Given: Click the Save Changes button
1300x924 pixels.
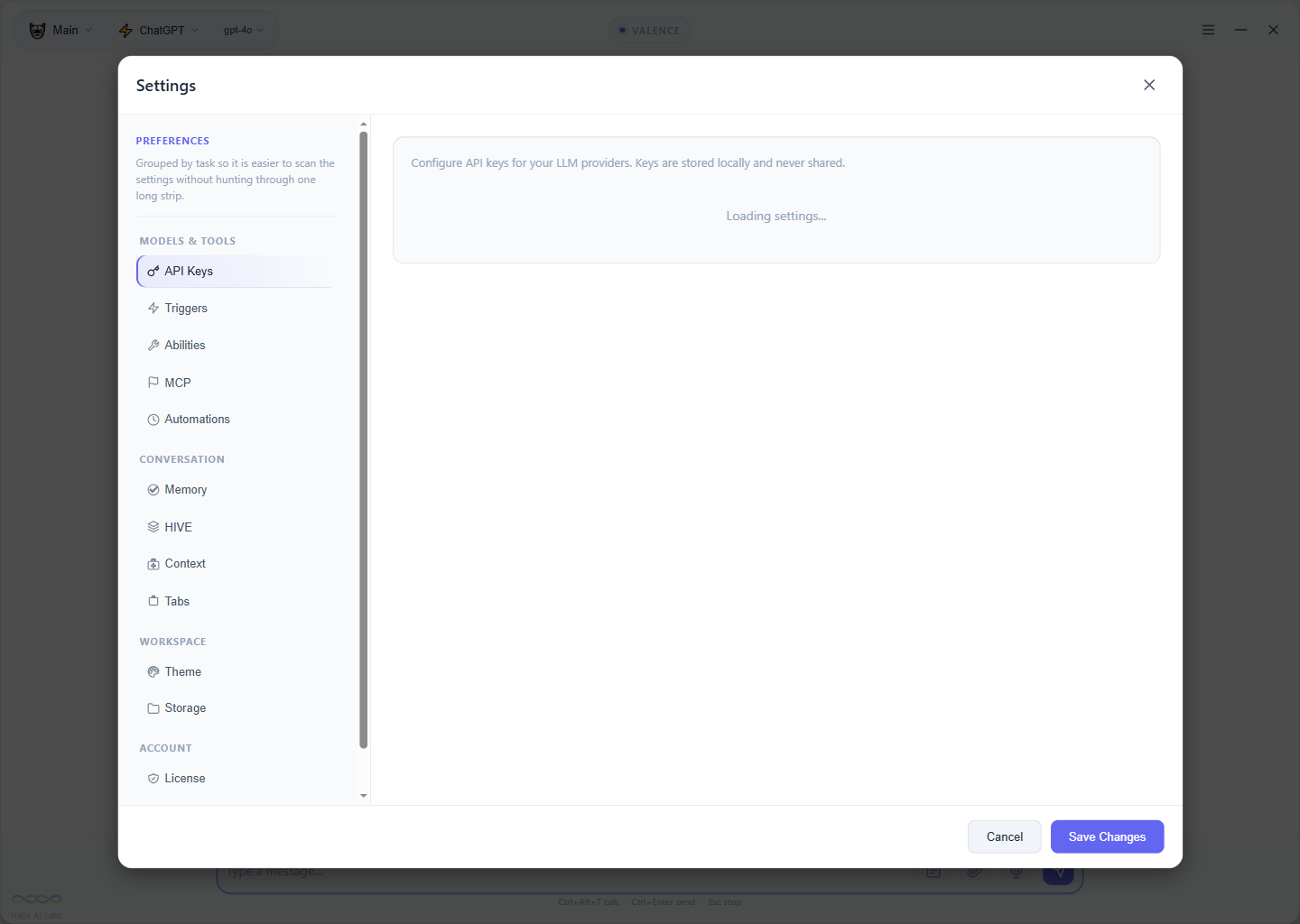Looking at the screenshot, I should tap(1107, 836).
